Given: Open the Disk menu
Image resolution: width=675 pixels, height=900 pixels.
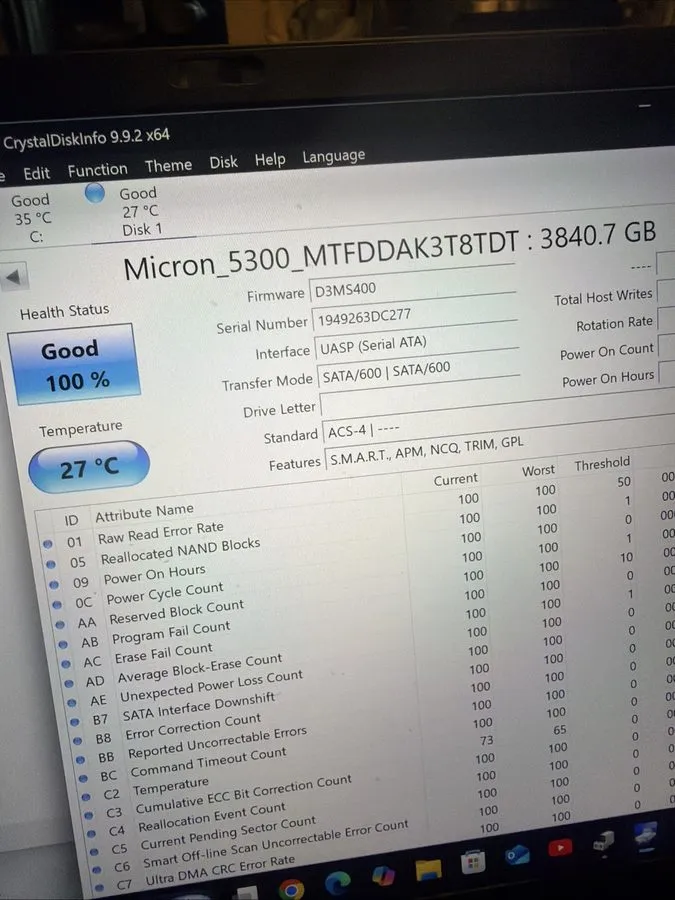Looking at the screenshot, I should (x=223, y=162).
